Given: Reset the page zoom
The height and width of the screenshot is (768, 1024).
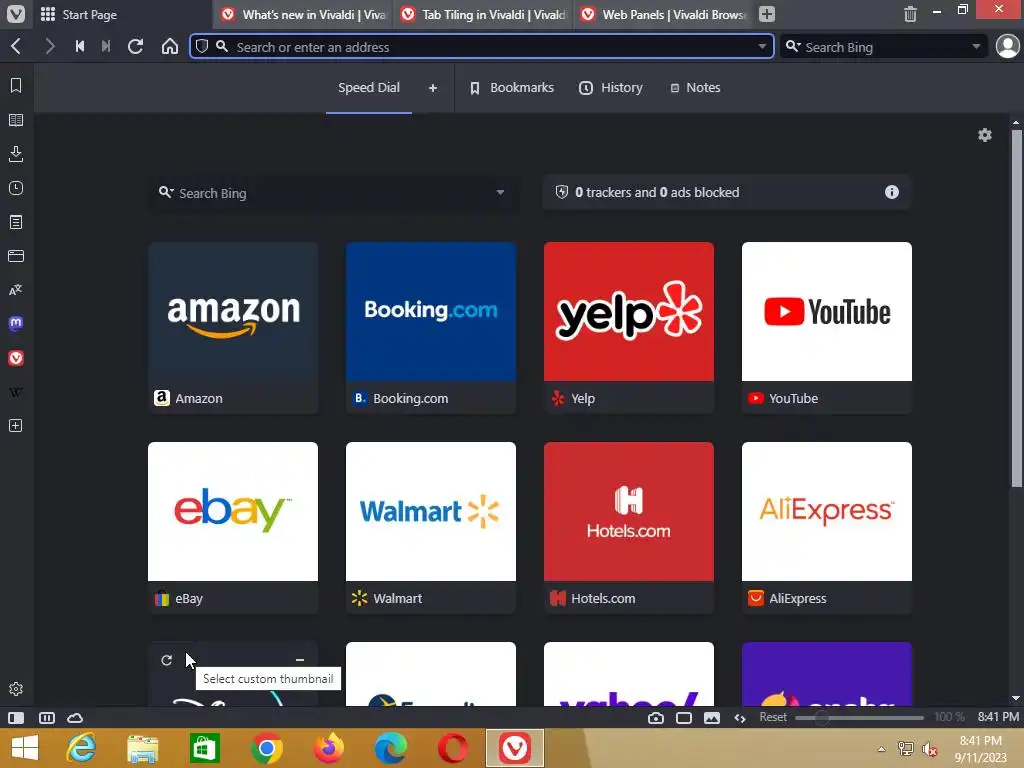Looking at the screenshot, I should [773, 717].
